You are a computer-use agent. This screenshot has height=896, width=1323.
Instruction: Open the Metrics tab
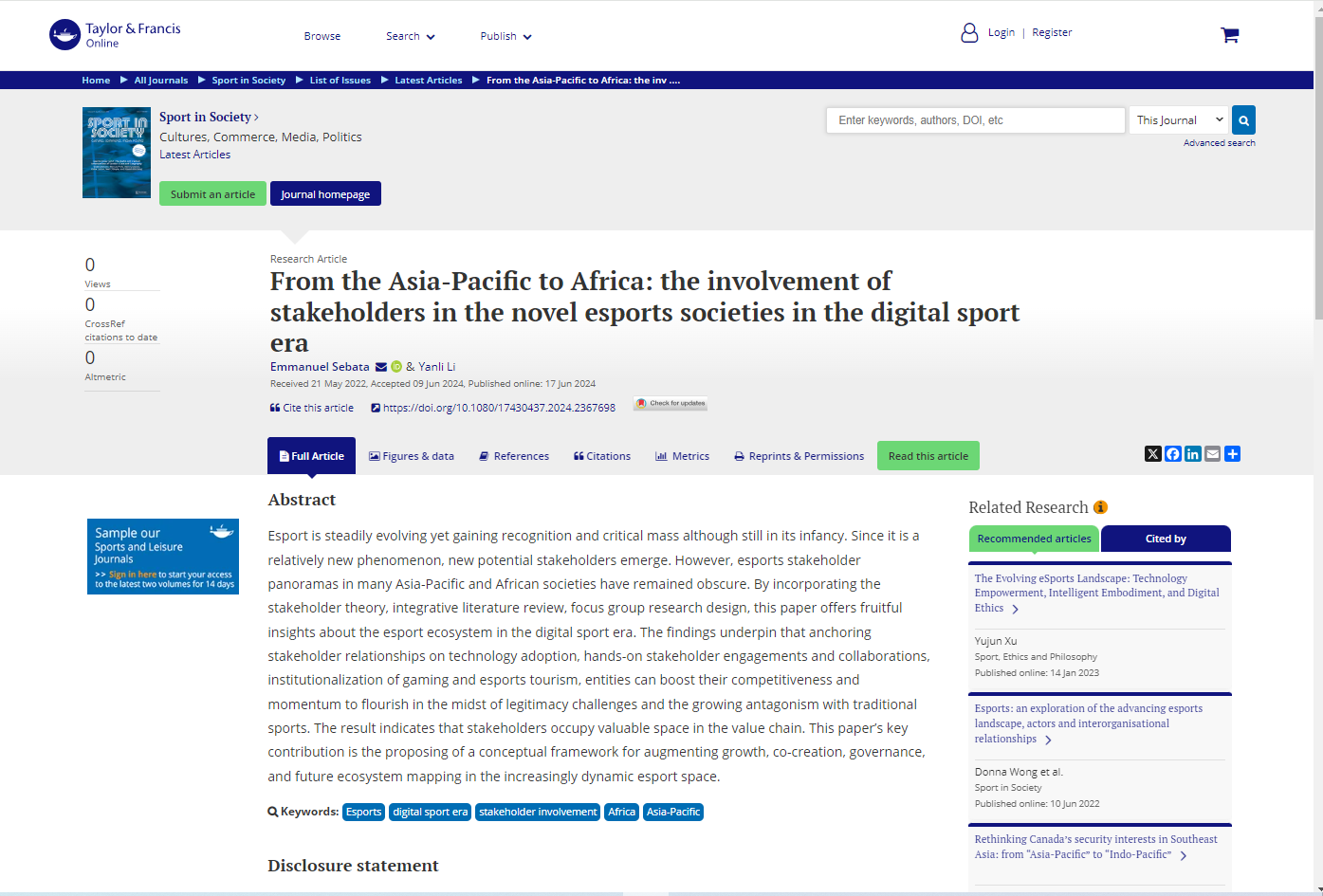682,456
